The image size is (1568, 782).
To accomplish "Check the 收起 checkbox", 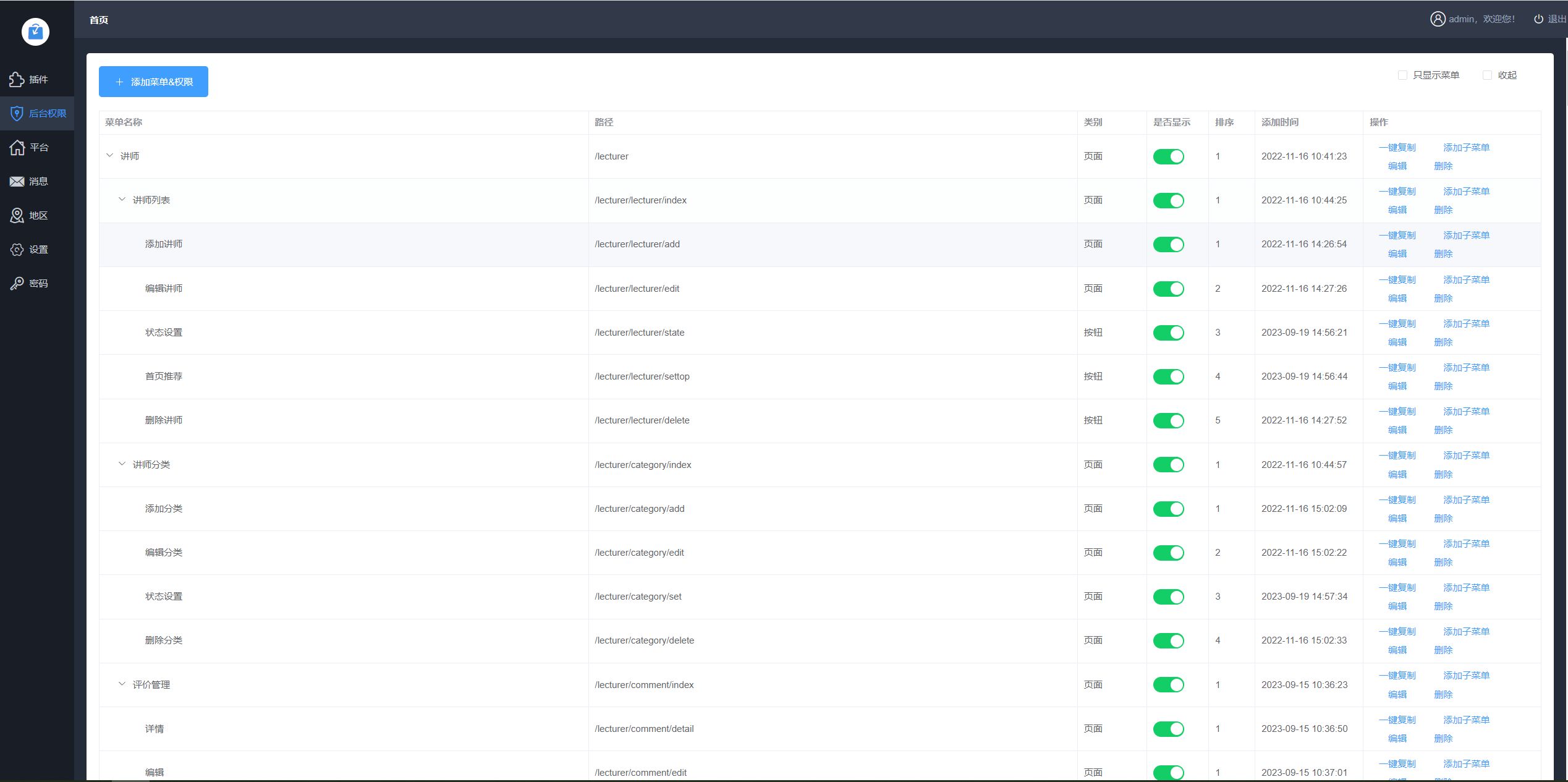I will tap(1487, 75).
